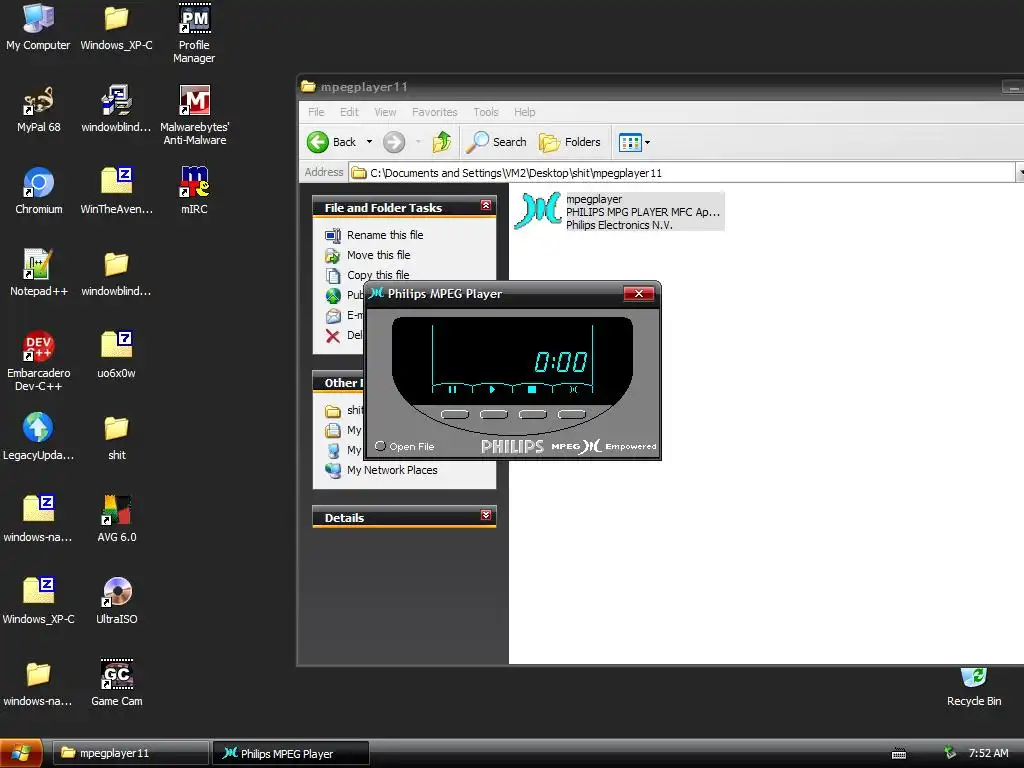Open the File menu in Explorer
1024x768 pixels.
click(316, 112)
